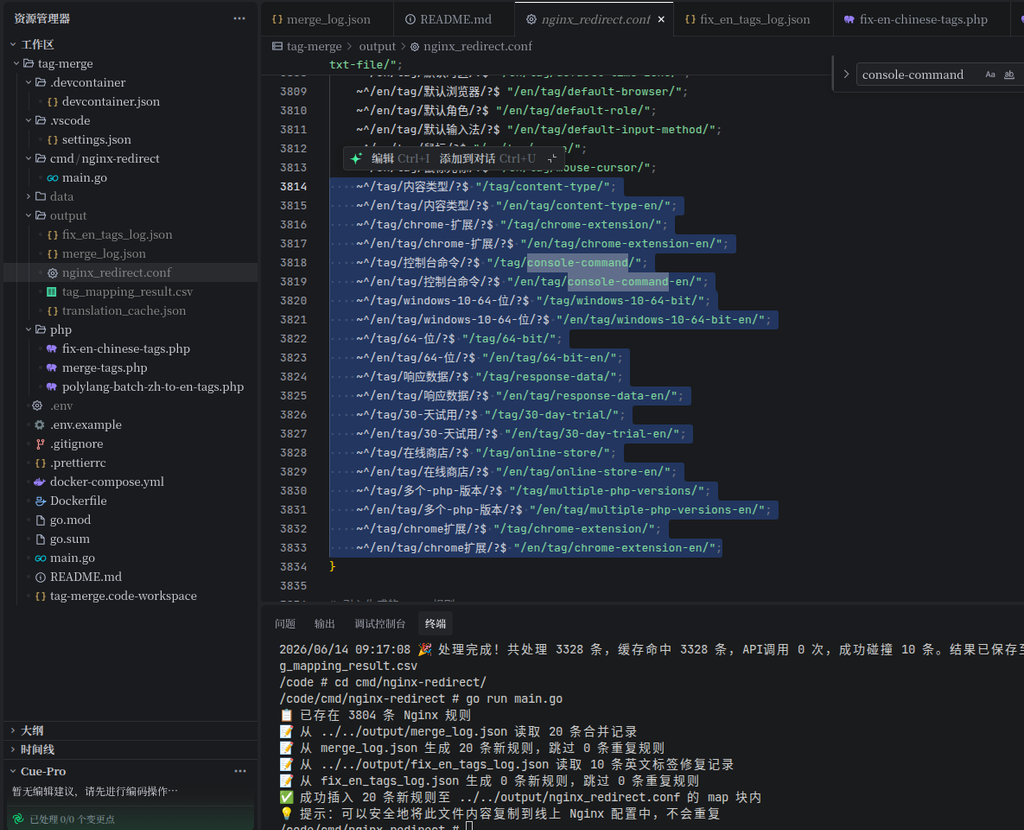
Task: Click the tag-merge breadcrumb segment
Action: click(x=314, y=46)
